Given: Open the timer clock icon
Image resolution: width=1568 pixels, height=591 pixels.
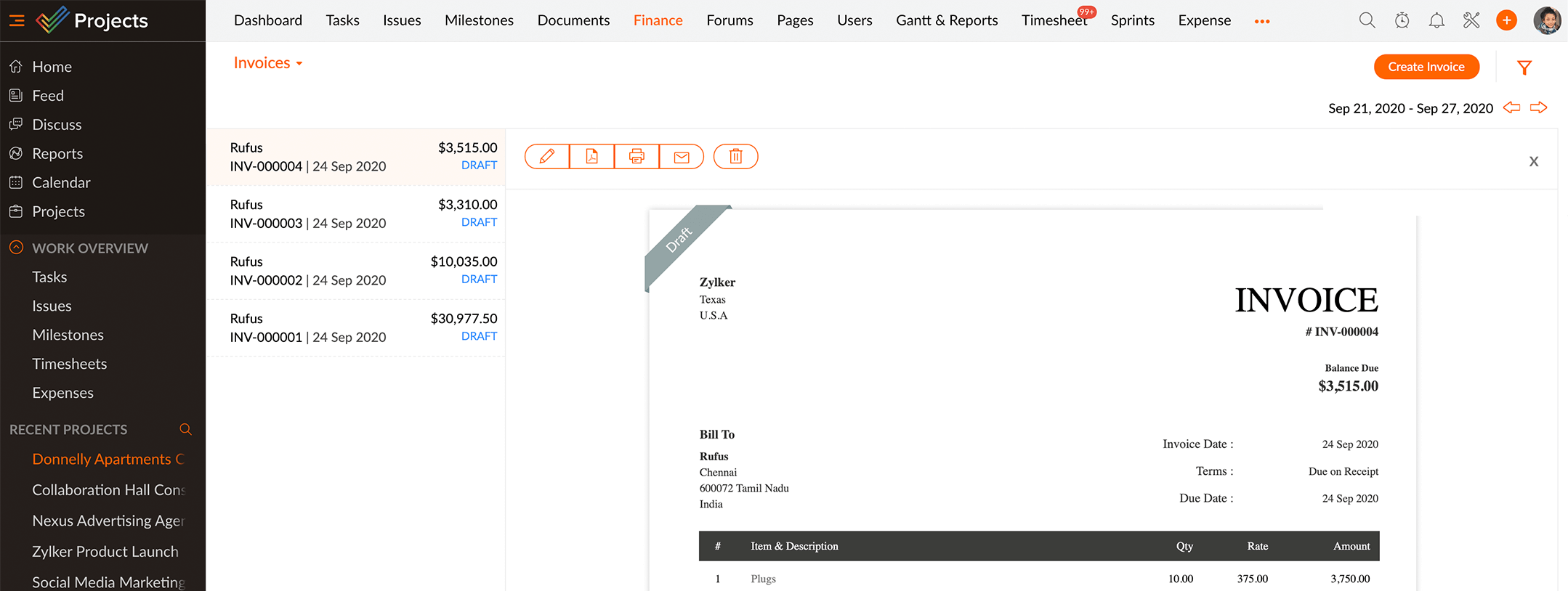Looking at the screenshot, I should [x=1402, y=20].
